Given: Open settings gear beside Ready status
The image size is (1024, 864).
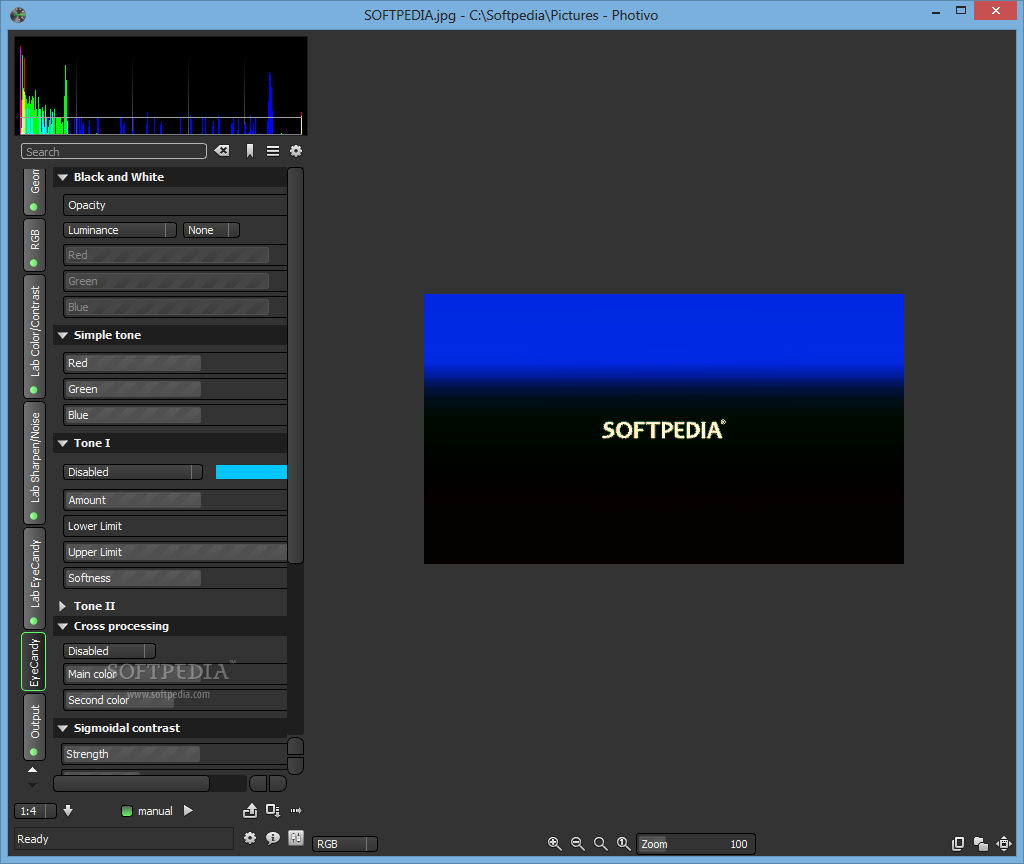Looking at the screenshot, I should (x=249, y=838).
